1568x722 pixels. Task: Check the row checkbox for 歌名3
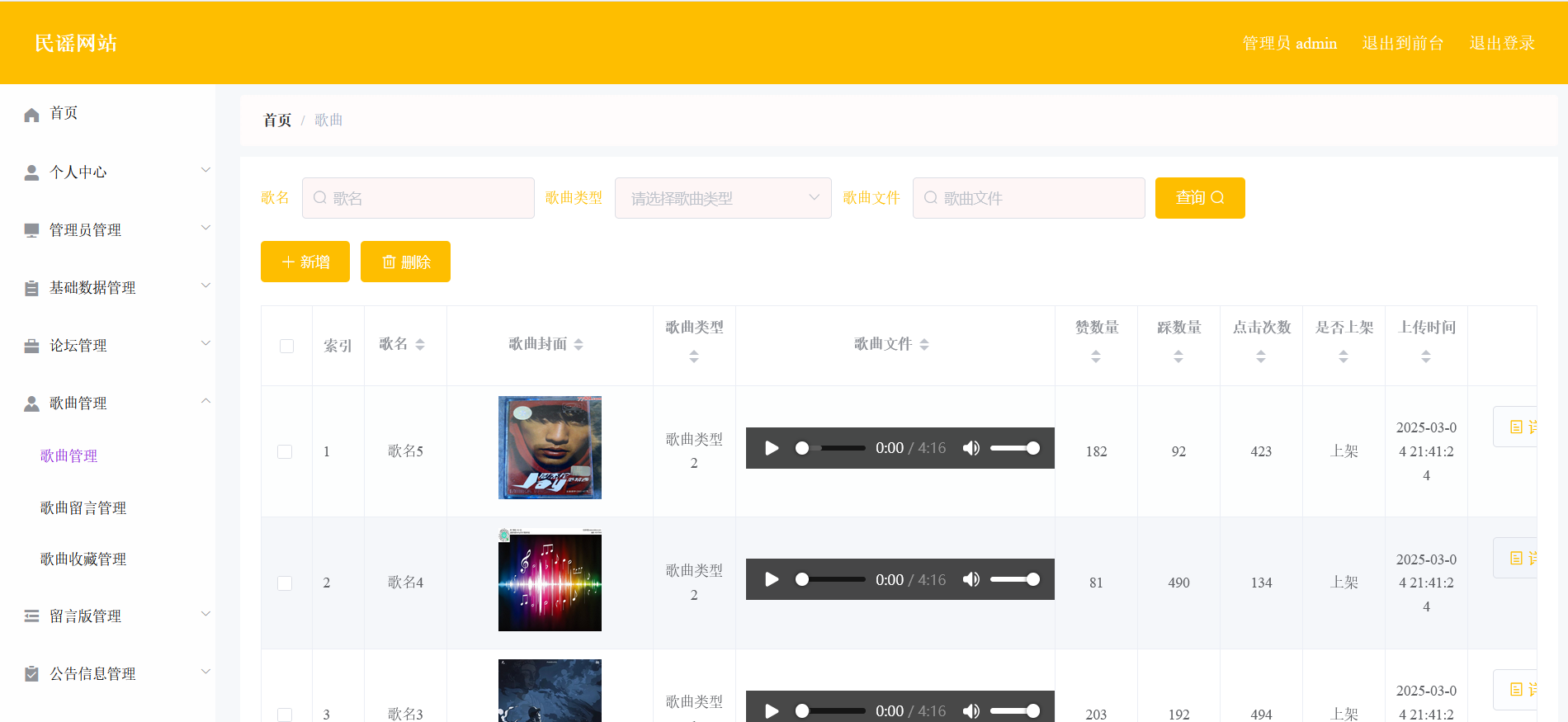point(285,715)
